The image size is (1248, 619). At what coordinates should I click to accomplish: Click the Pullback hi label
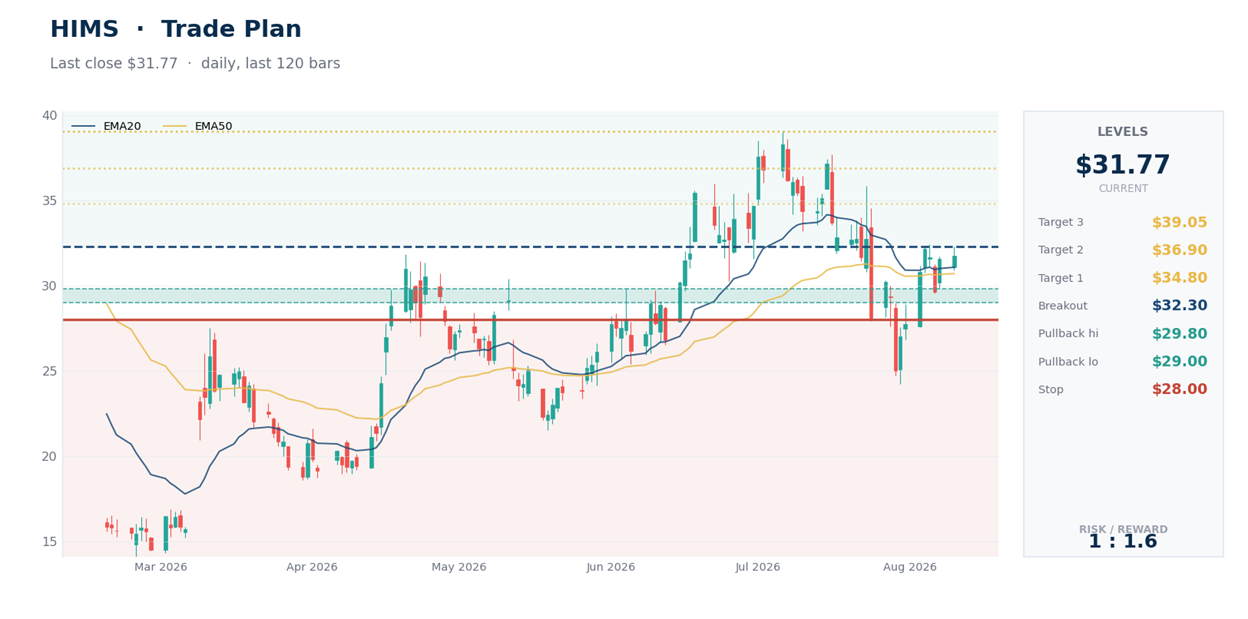pyautogui.click(x=1068, y=334)
